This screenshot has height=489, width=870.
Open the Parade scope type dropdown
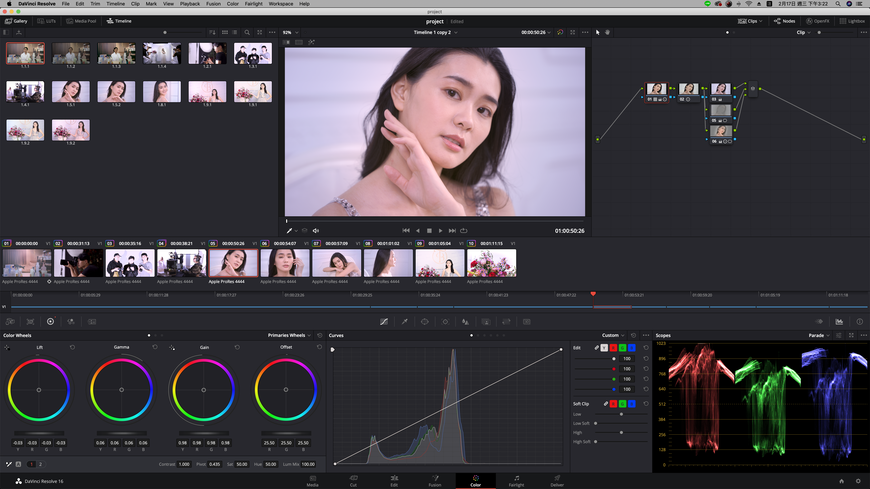[819, 335]
